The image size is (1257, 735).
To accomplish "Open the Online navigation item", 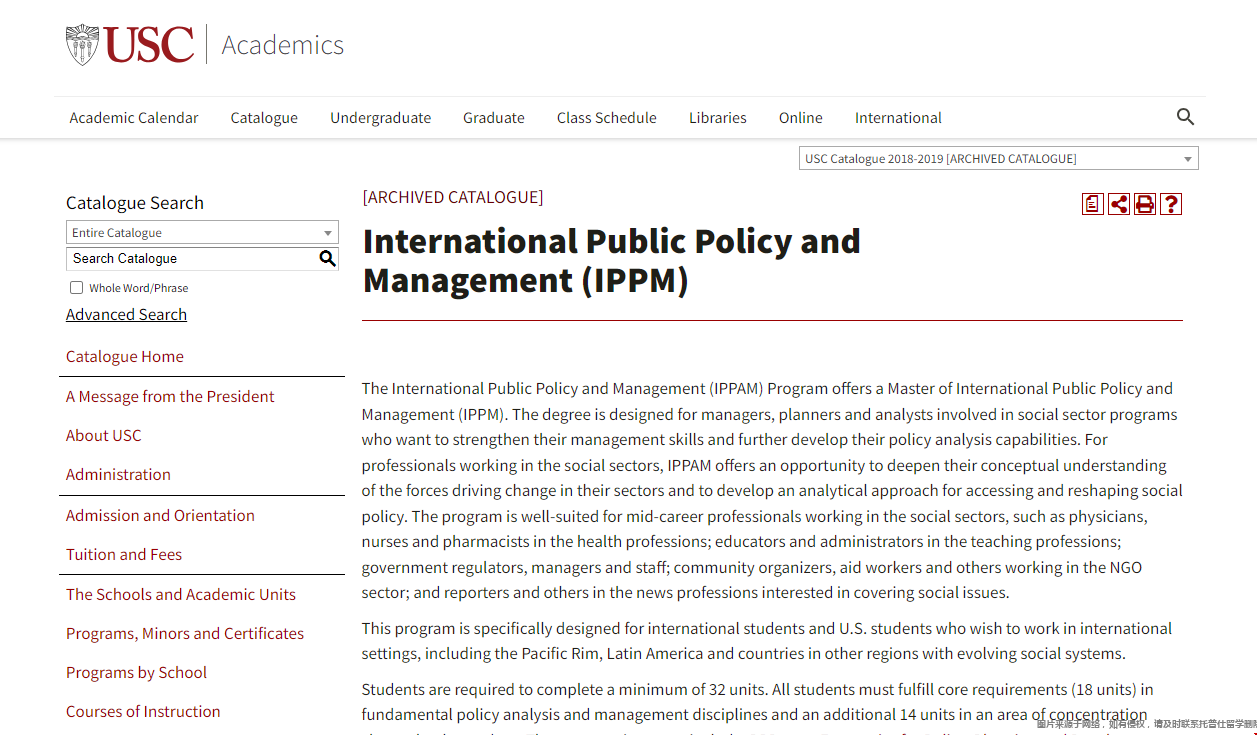I will [801, 118].
